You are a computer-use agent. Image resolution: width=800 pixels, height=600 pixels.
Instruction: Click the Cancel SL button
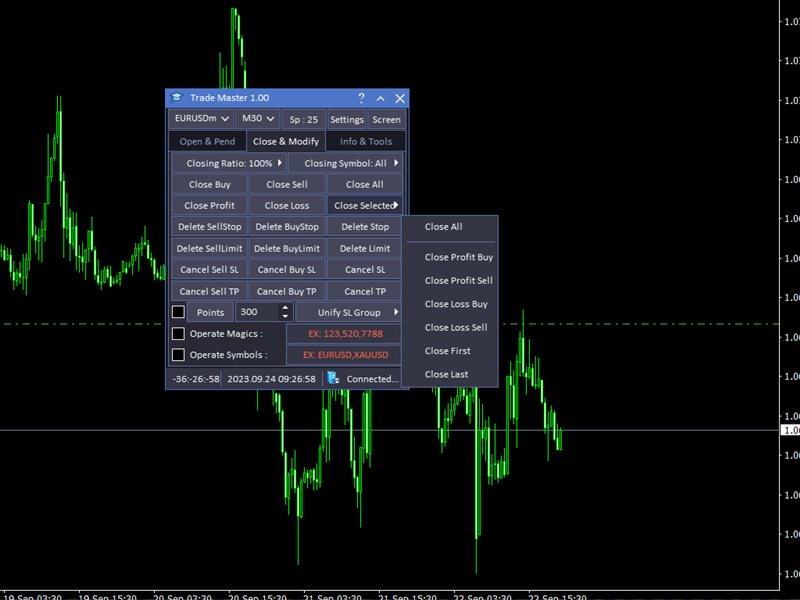coord(364,269)
